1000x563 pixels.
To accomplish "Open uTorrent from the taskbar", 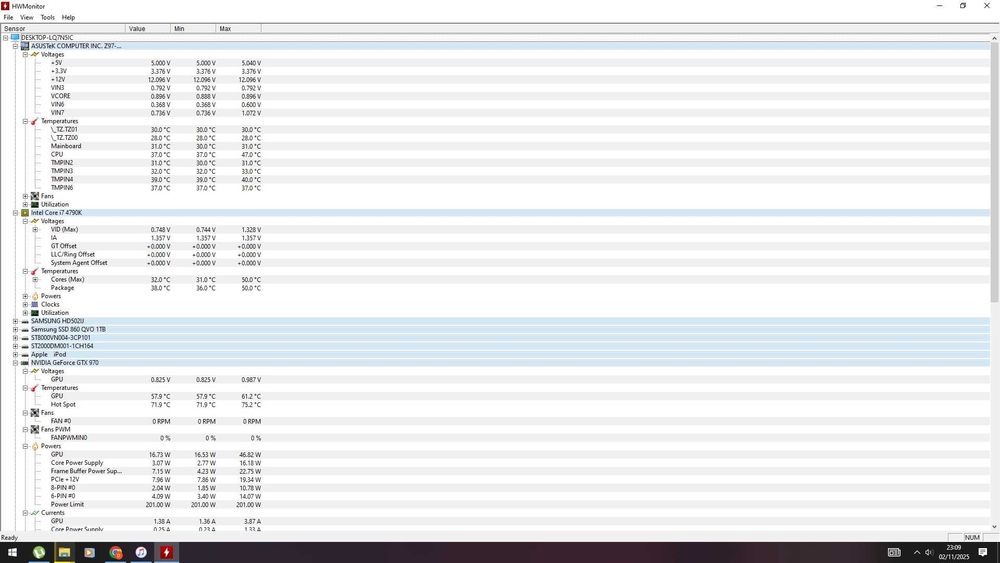I will pos(39,552).
